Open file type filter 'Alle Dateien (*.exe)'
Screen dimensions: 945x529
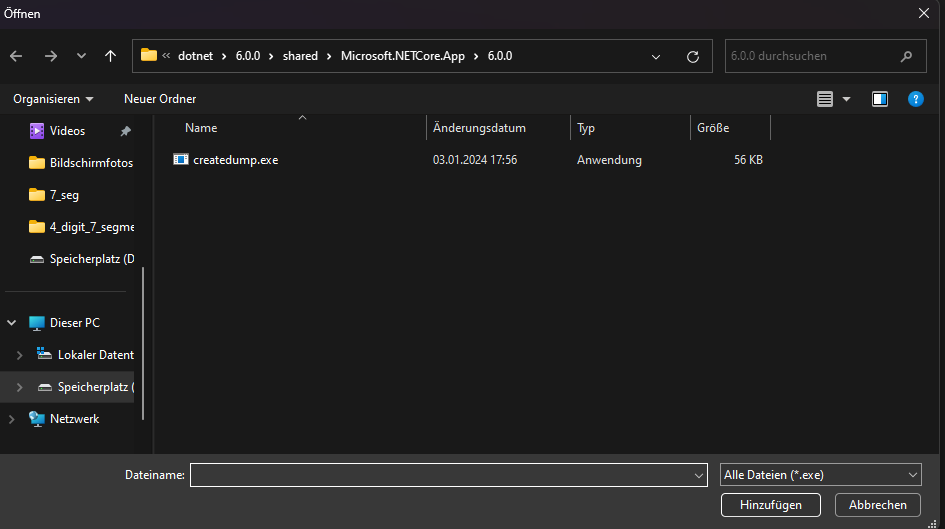(821, 475)
